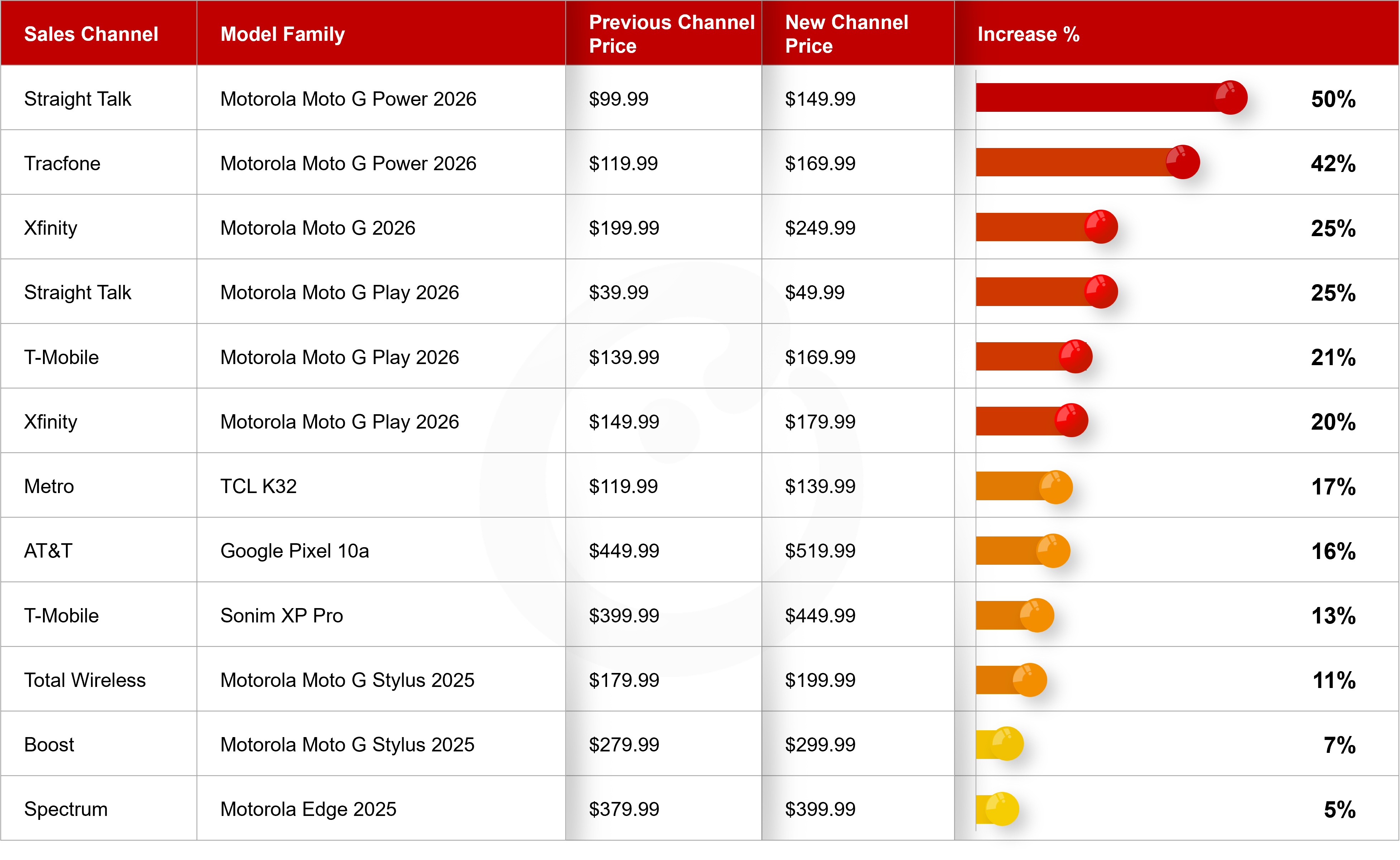Click the 5% increase bar for Spectrum

click(x=997, y=808)
